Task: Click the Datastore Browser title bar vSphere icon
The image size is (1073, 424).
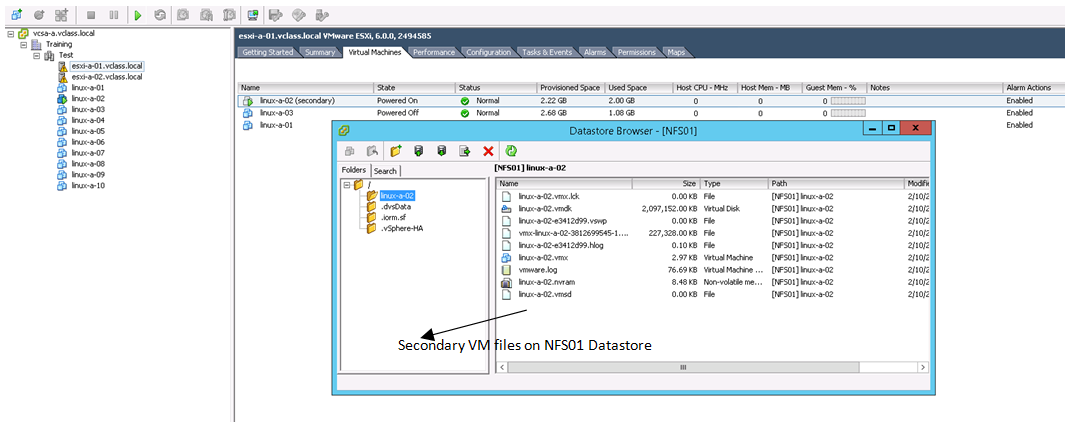Action: pos(344,129)
